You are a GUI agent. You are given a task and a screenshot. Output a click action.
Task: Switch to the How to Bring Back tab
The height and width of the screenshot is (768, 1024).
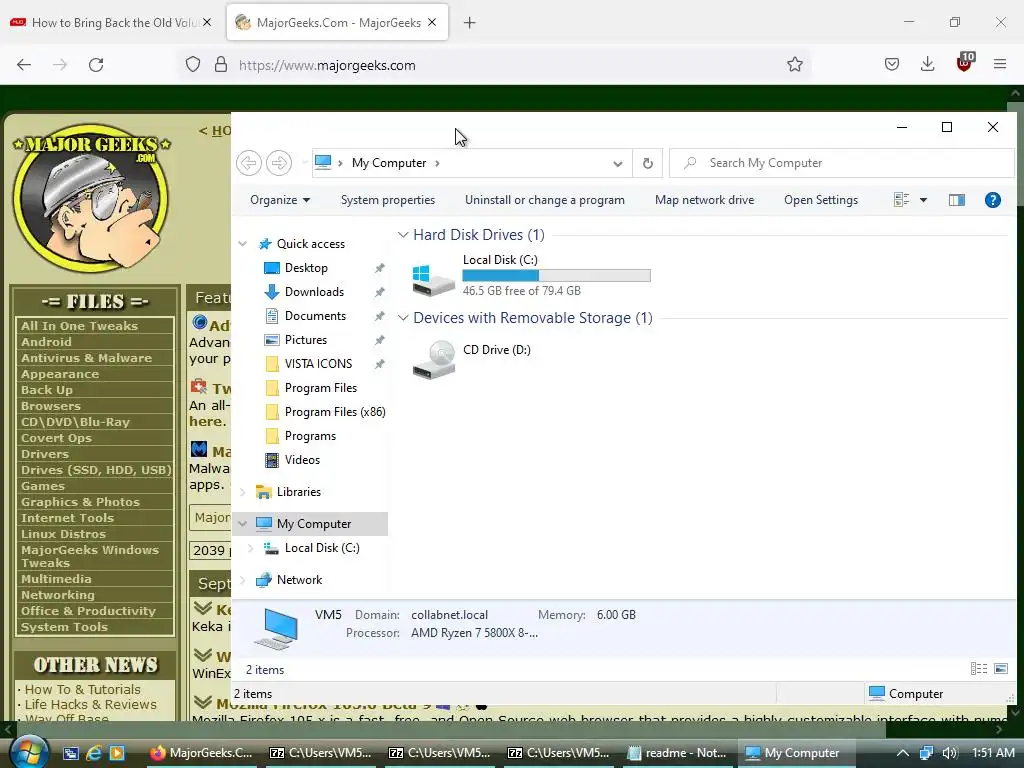coord(111,22)
